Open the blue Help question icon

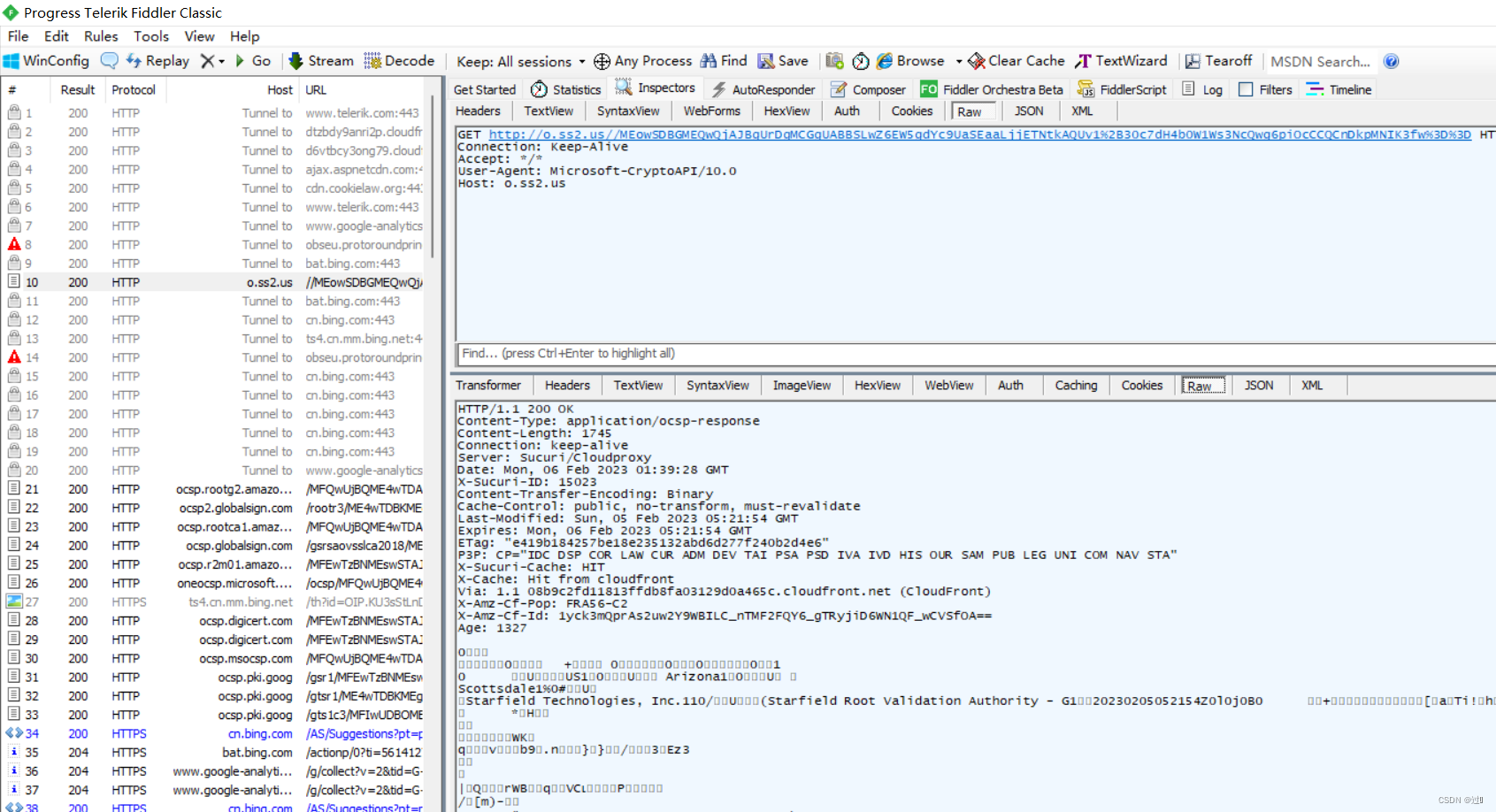tap(1391, 61)
